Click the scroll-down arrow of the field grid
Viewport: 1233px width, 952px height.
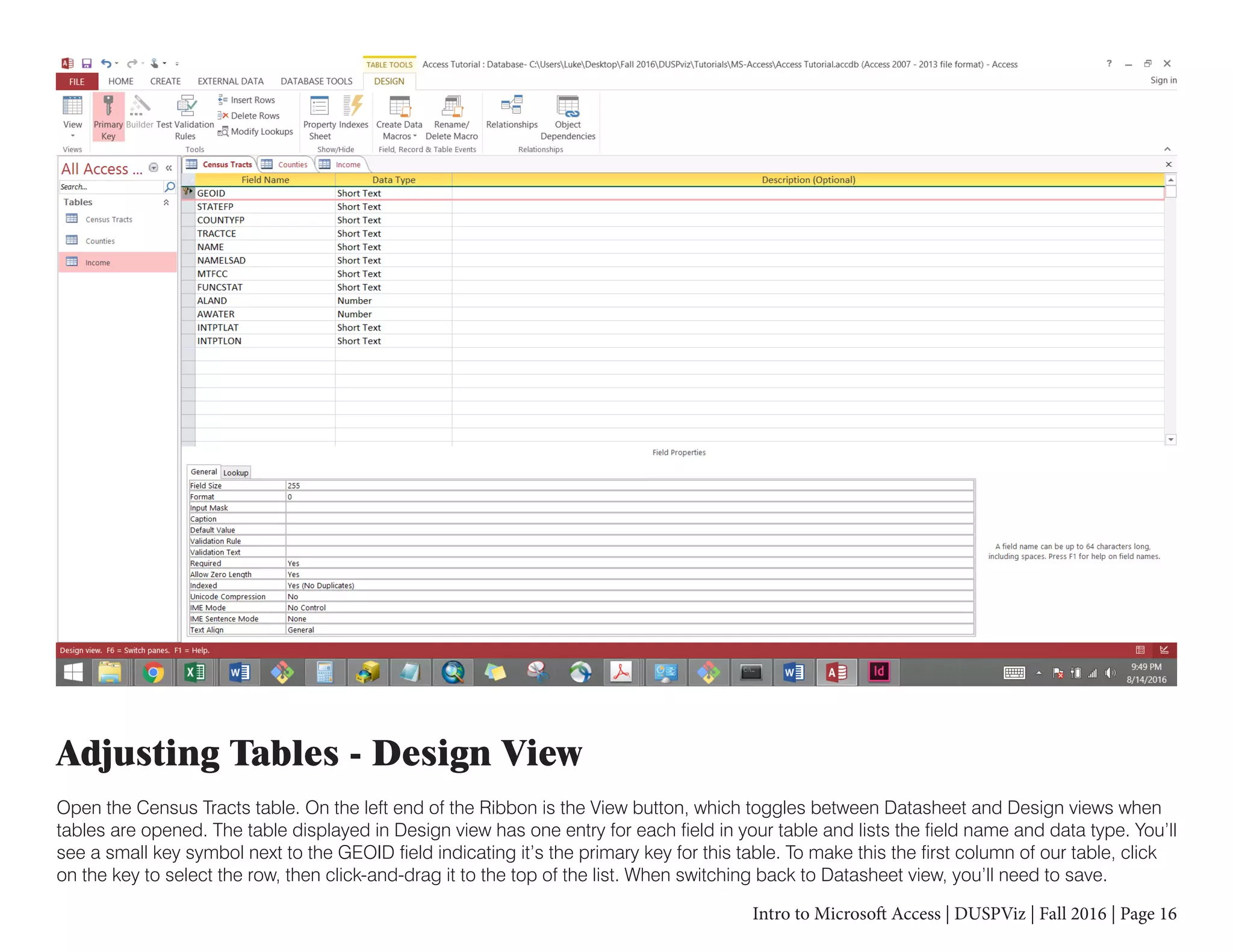point(1170,440)
